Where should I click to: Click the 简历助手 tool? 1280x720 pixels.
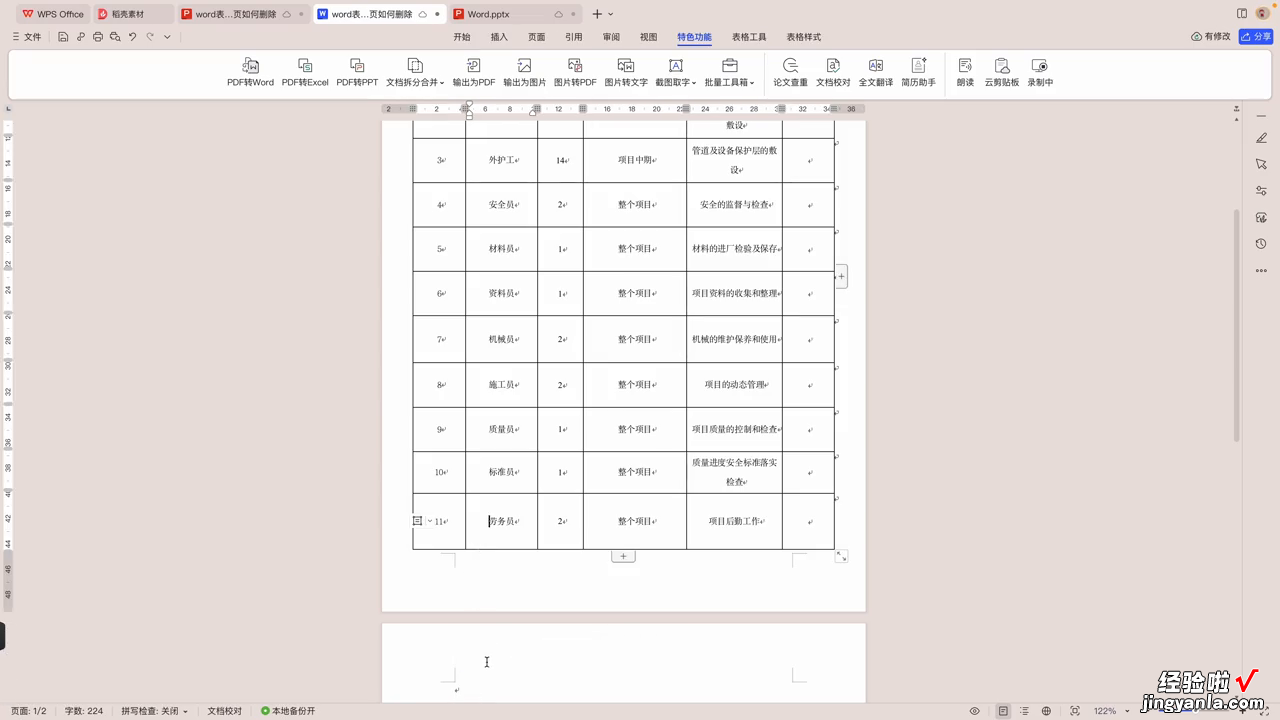(x=918, y=72)
